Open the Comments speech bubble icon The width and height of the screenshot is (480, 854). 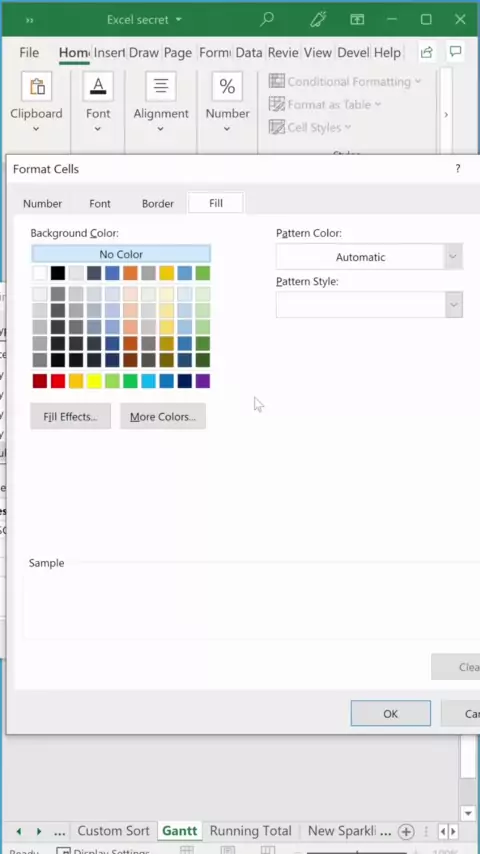[x=455, y=52]
